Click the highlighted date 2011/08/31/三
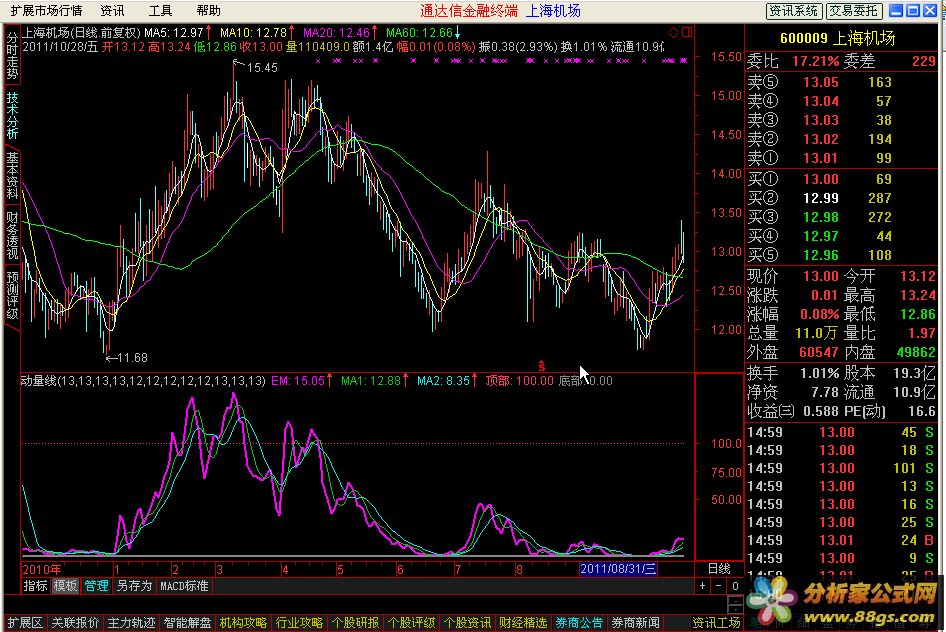Viewport: 946px width, 632px height. coord(618,569)
